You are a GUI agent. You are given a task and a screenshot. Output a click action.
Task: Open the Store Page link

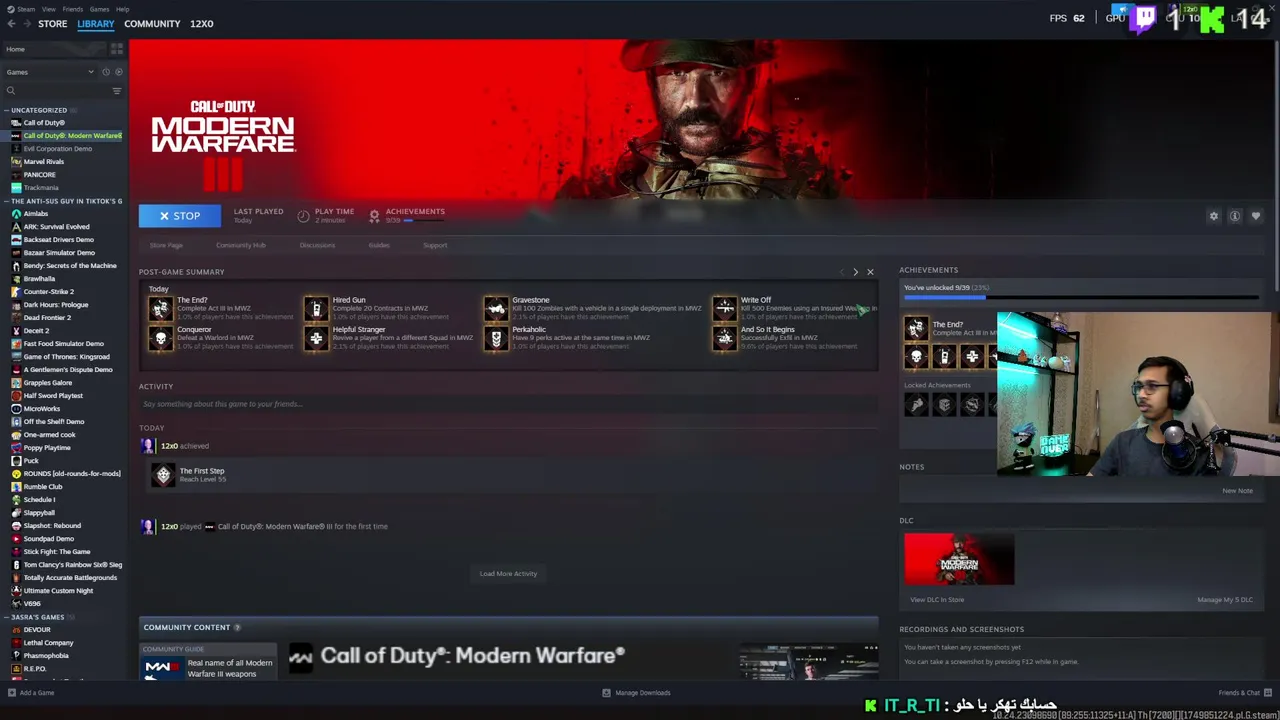[166, 245]
